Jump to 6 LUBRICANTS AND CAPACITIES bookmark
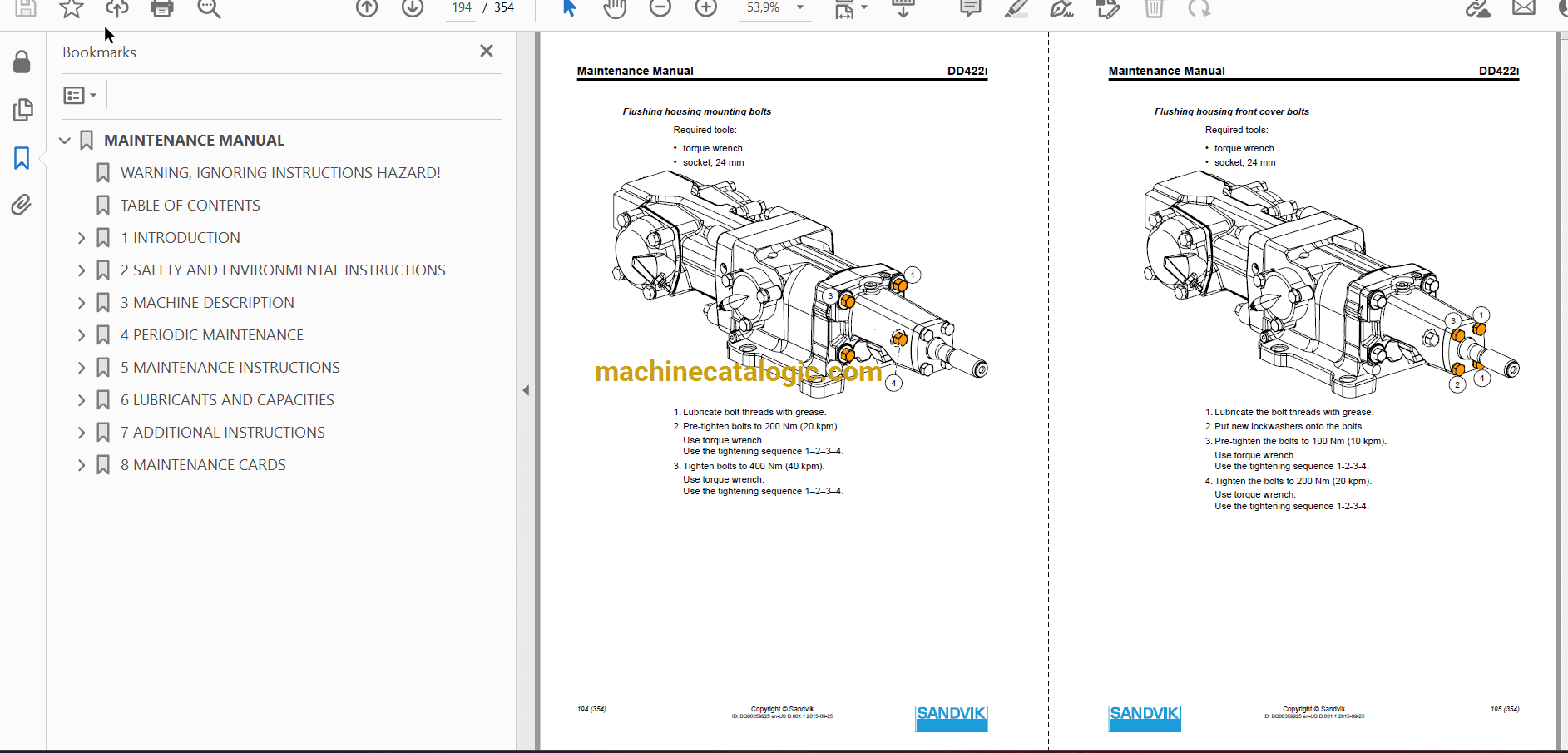The width and height of the screenshot is (1568, 753). [x=227, y=400]
